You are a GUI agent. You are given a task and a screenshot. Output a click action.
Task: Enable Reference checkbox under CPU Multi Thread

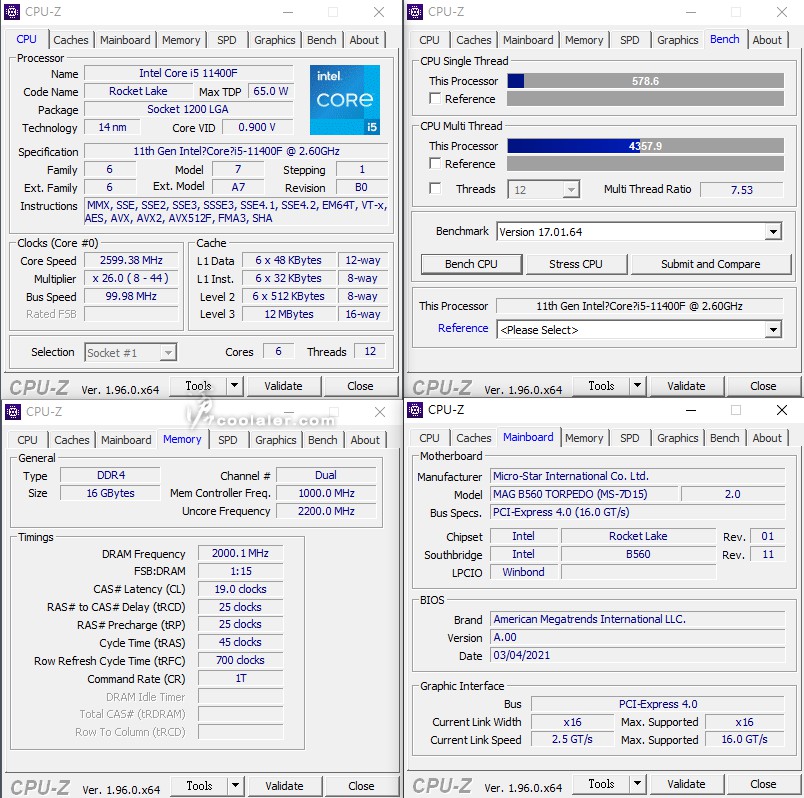click(435, 164)
